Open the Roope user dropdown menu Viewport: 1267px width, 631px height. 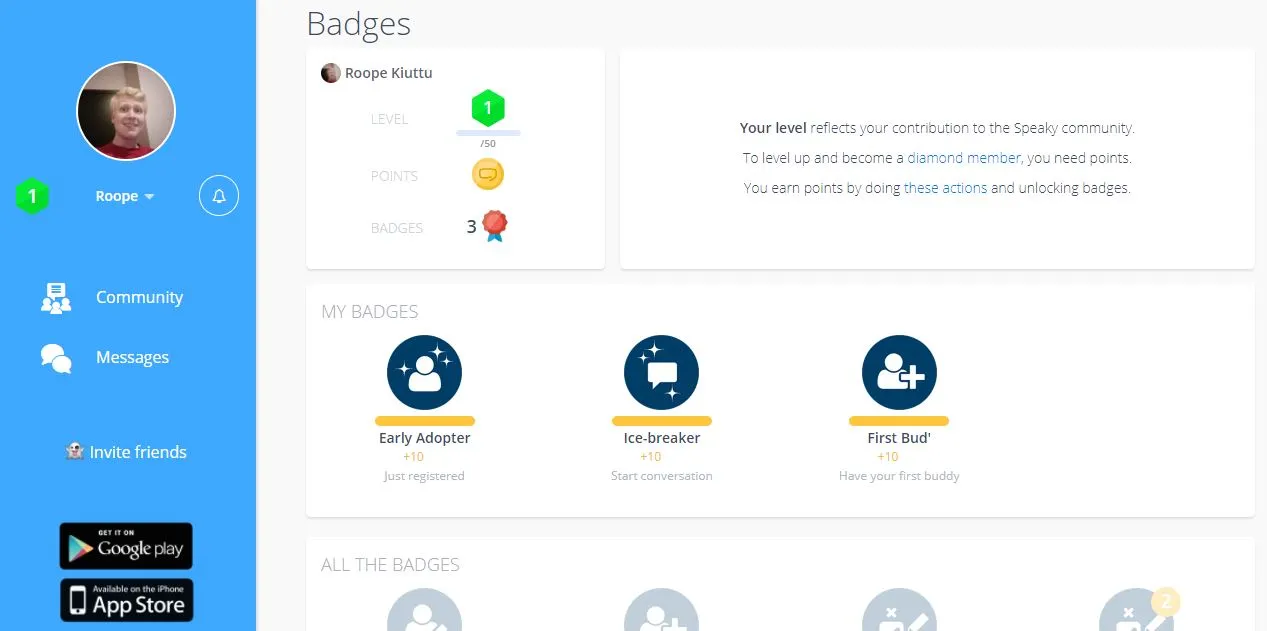tap(125, 196)
